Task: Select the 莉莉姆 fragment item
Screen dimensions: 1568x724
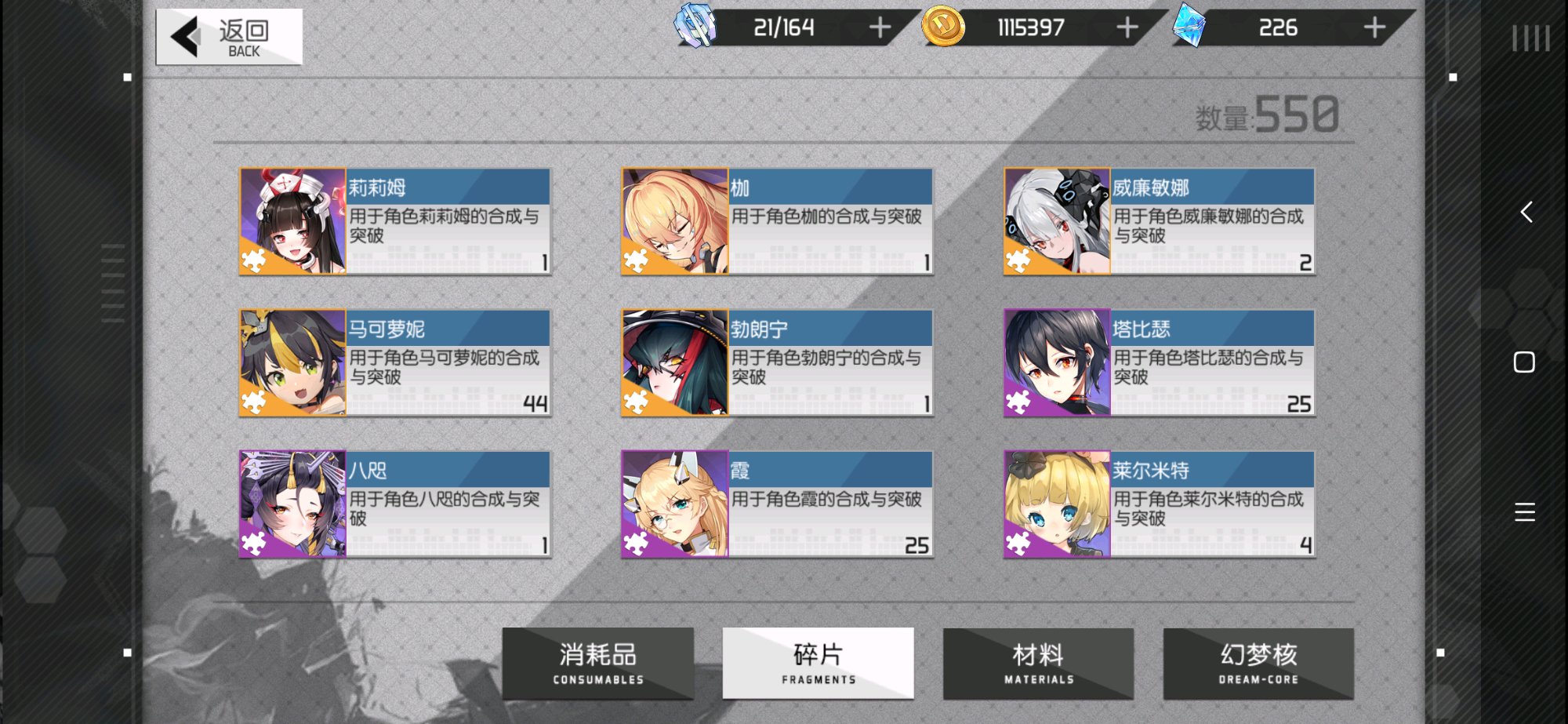Action: 395,221
